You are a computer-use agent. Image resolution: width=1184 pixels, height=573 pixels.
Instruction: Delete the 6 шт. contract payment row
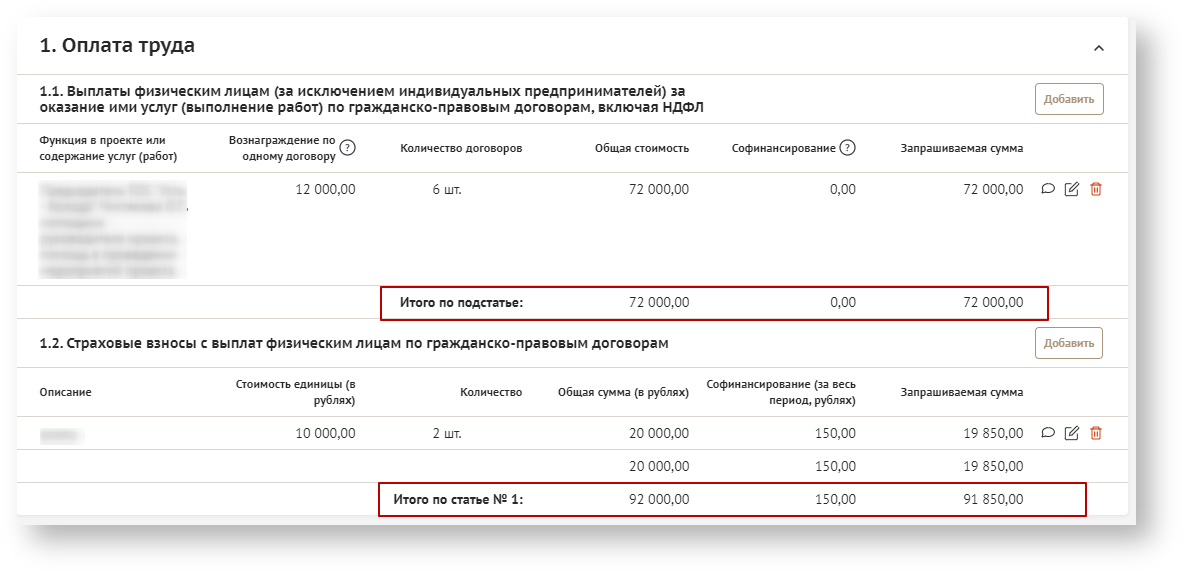pyautogui.click(x=1096, y=189)
